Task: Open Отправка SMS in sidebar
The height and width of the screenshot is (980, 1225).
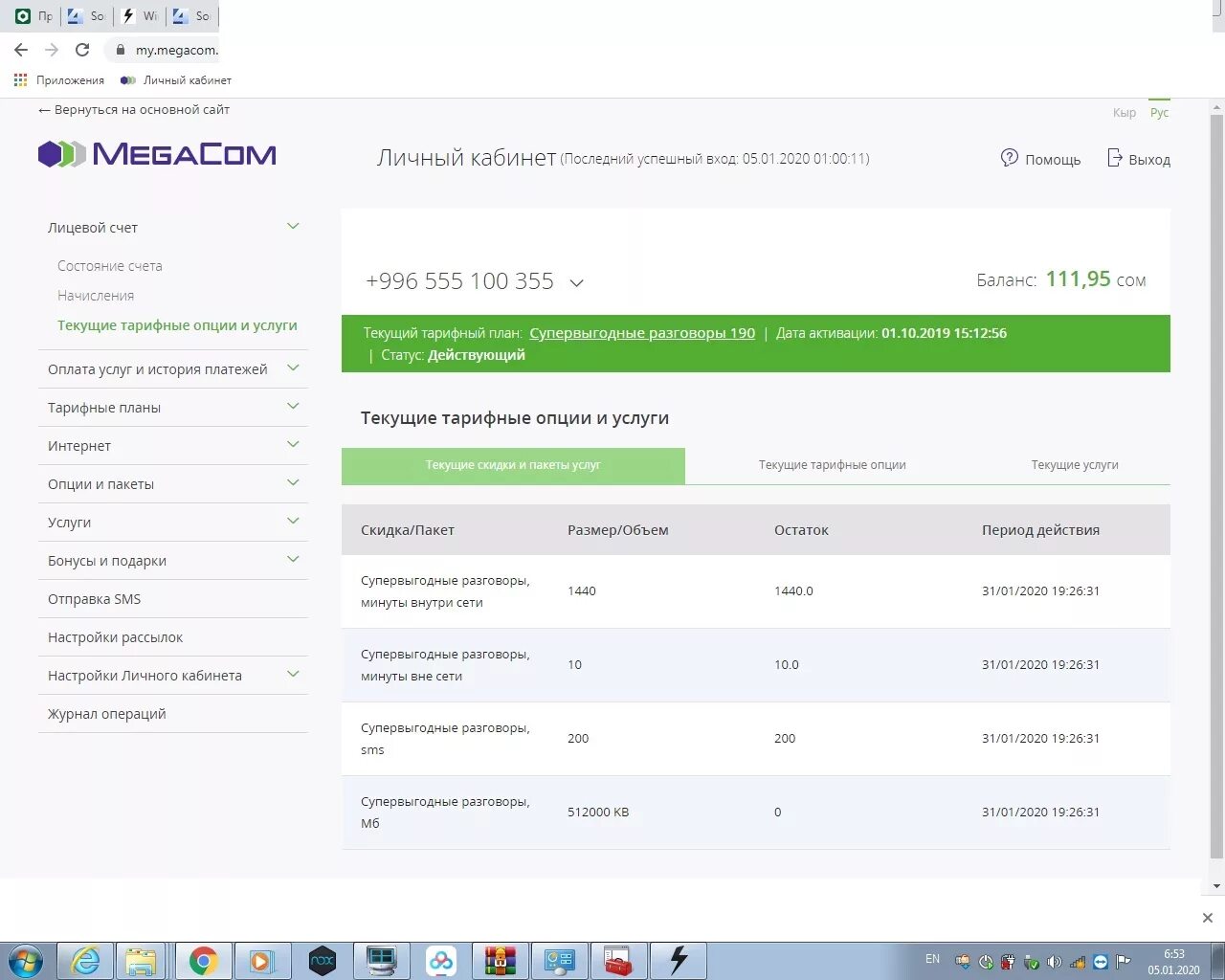Action: coord(94,599)
